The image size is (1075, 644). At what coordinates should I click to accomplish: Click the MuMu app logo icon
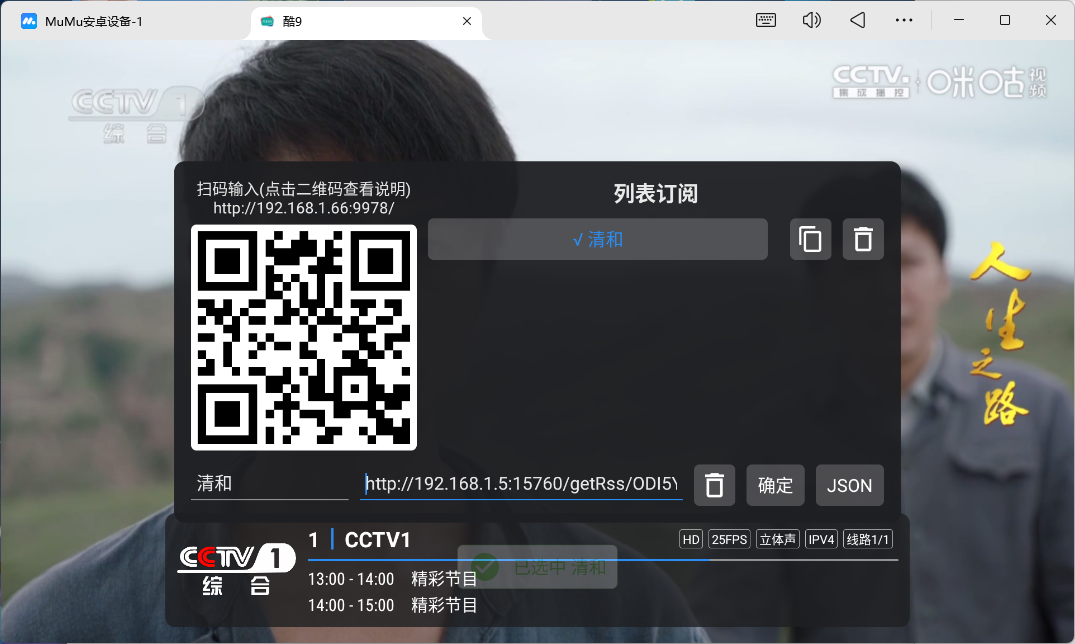coord(29,21)
